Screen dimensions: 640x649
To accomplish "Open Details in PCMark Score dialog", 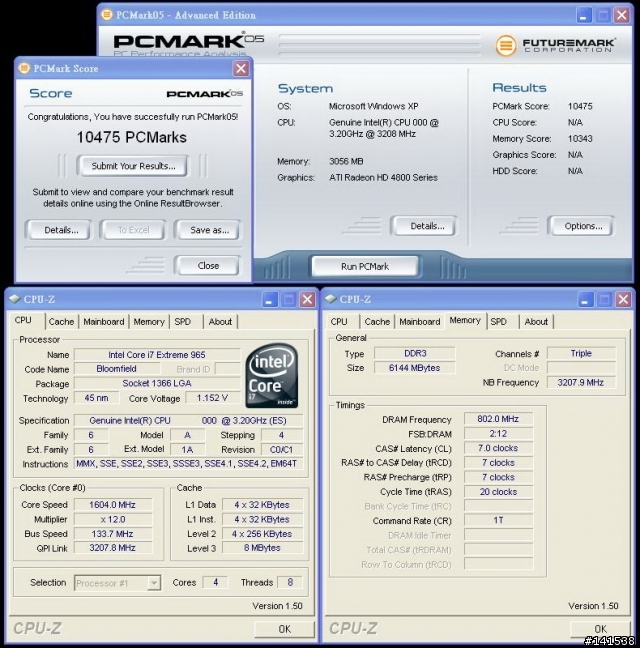I will click(x=59, y=230).
